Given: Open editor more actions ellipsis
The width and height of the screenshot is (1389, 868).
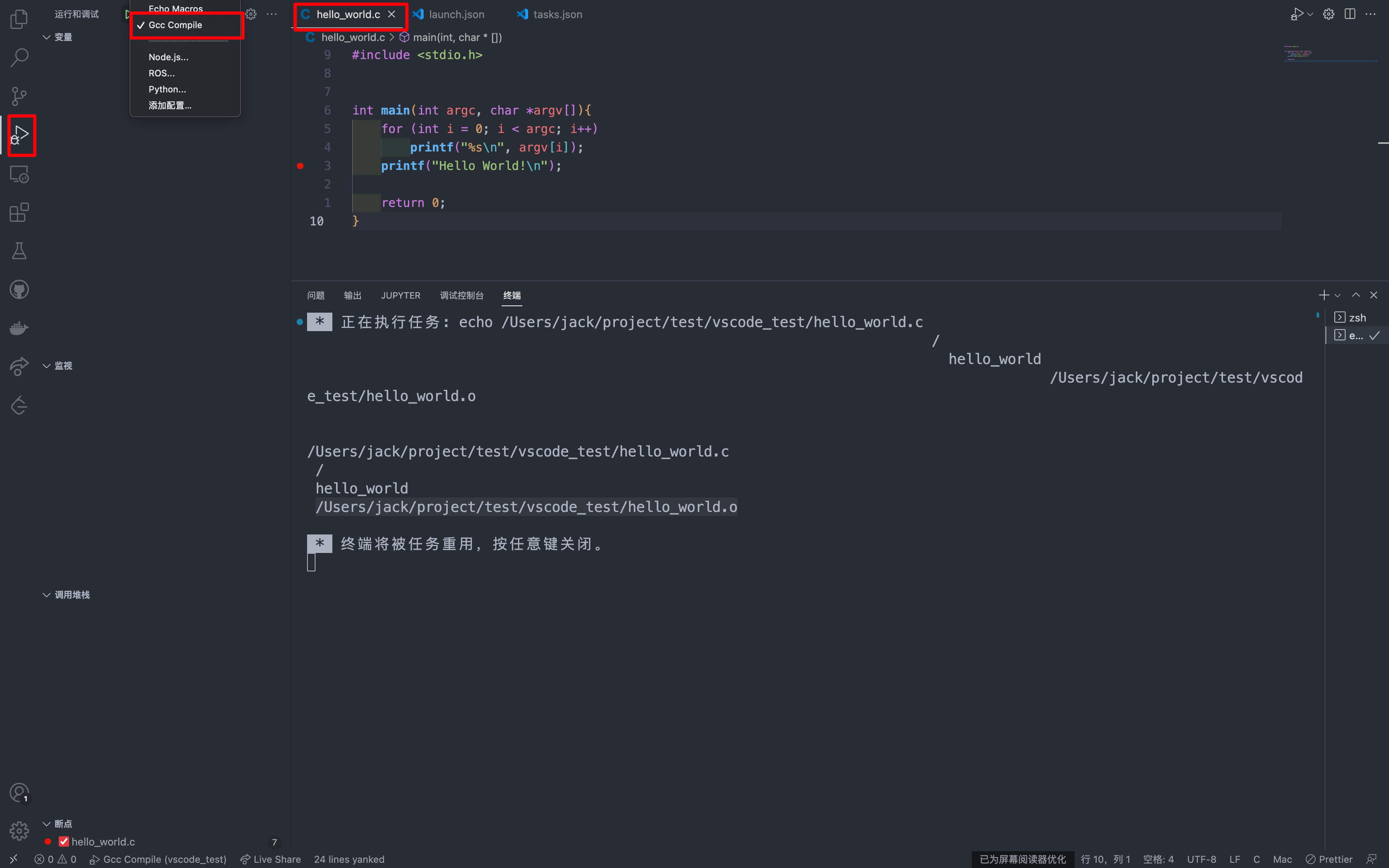Looking at the screenshot, I should pos(1371,14).
